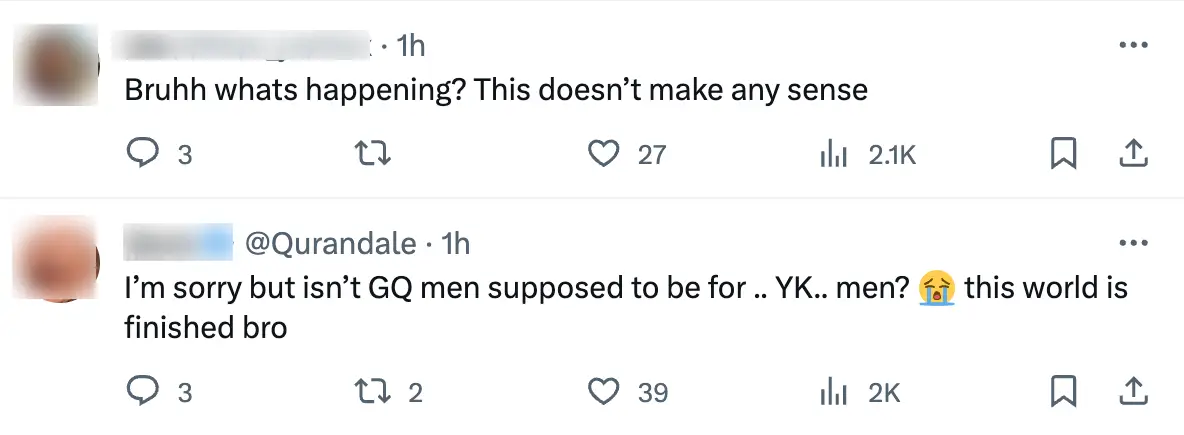Open more options for the first tweet
The width and height of the screenshot is (1184, 435).
pyautogui.click(x=1131, y=45)
